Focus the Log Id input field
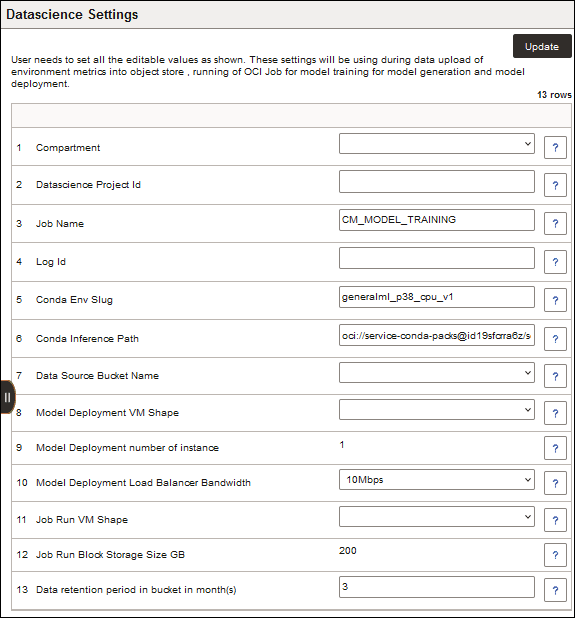575x618 pixels. tap(437, 258)
